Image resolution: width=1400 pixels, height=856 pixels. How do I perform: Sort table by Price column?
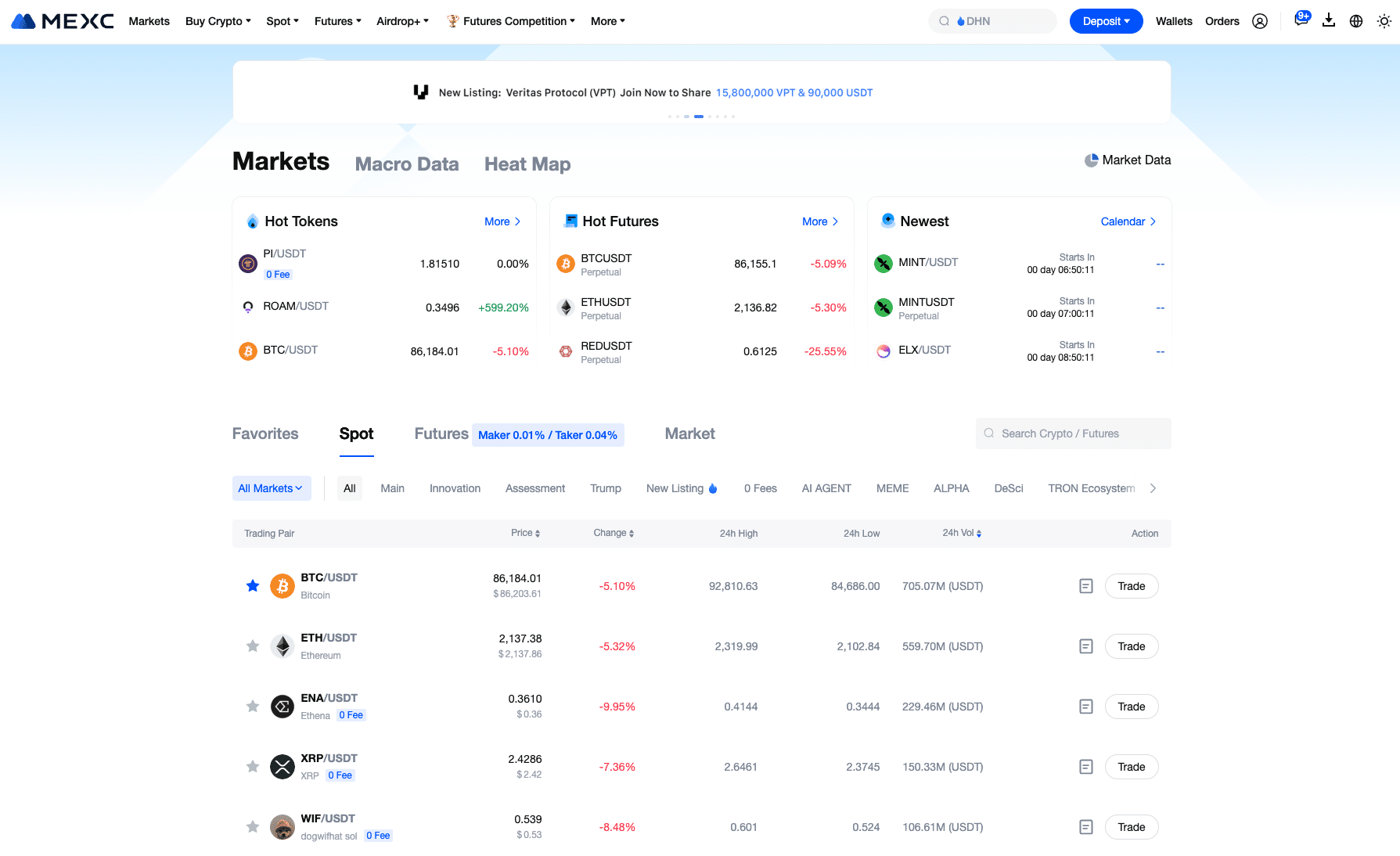click(x=526, y=533)
